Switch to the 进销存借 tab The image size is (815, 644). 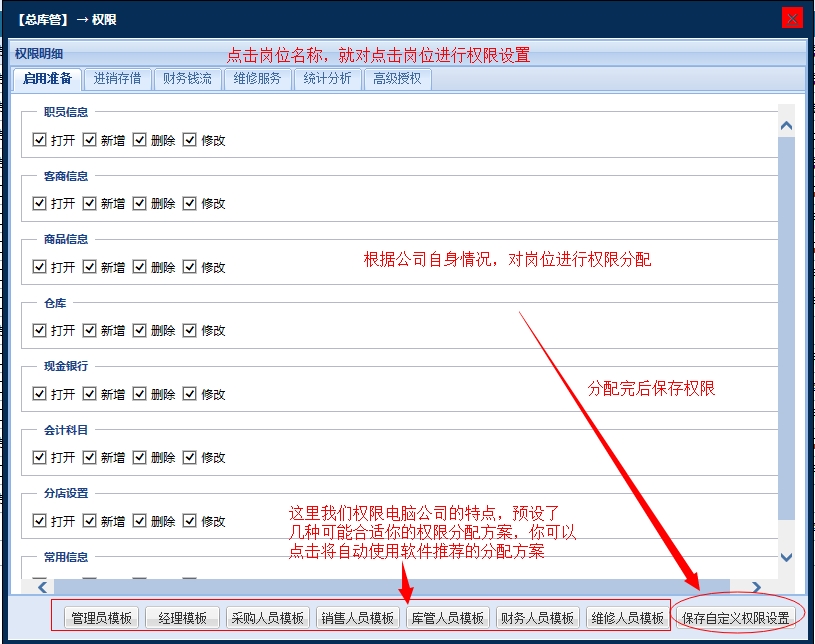pos(117,78)
